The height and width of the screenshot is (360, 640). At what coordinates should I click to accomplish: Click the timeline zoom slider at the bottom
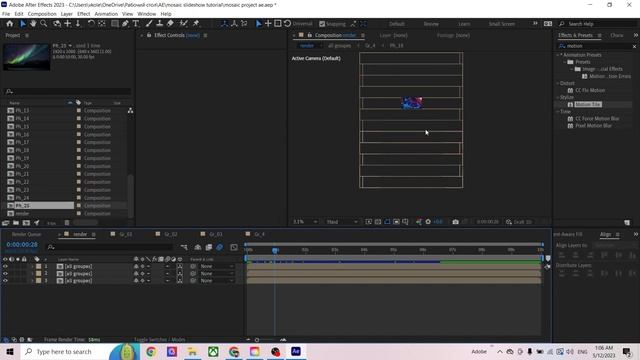[257, 340]
